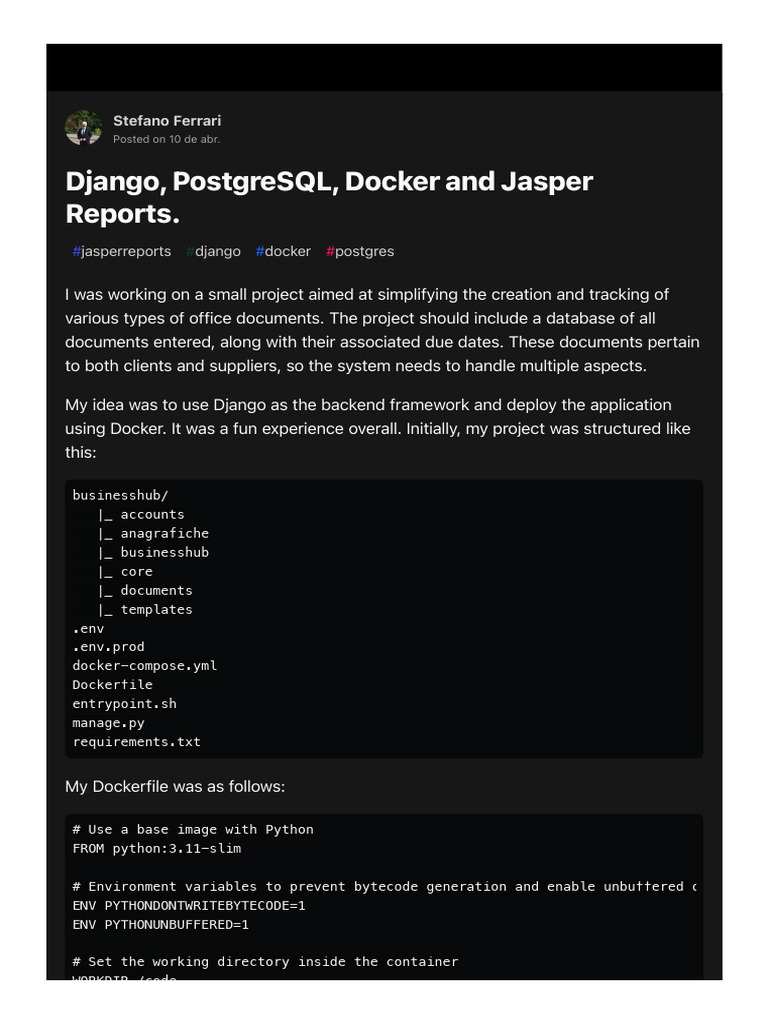Viewport: 768px width, 1024px height.
Task: Click Stefano Ferrari's profile avatar
Action: (x=83, y=128)
